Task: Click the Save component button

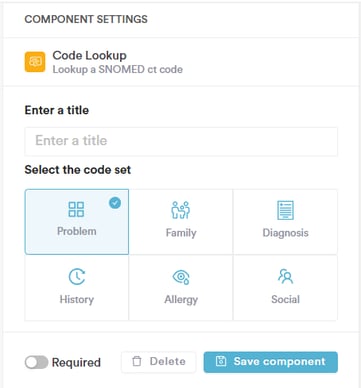Action: [271, 362]
